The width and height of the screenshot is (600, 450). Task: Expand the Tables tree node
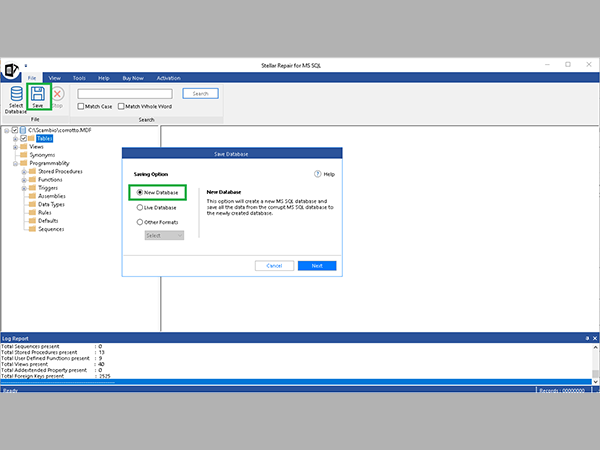coord(15,139)
